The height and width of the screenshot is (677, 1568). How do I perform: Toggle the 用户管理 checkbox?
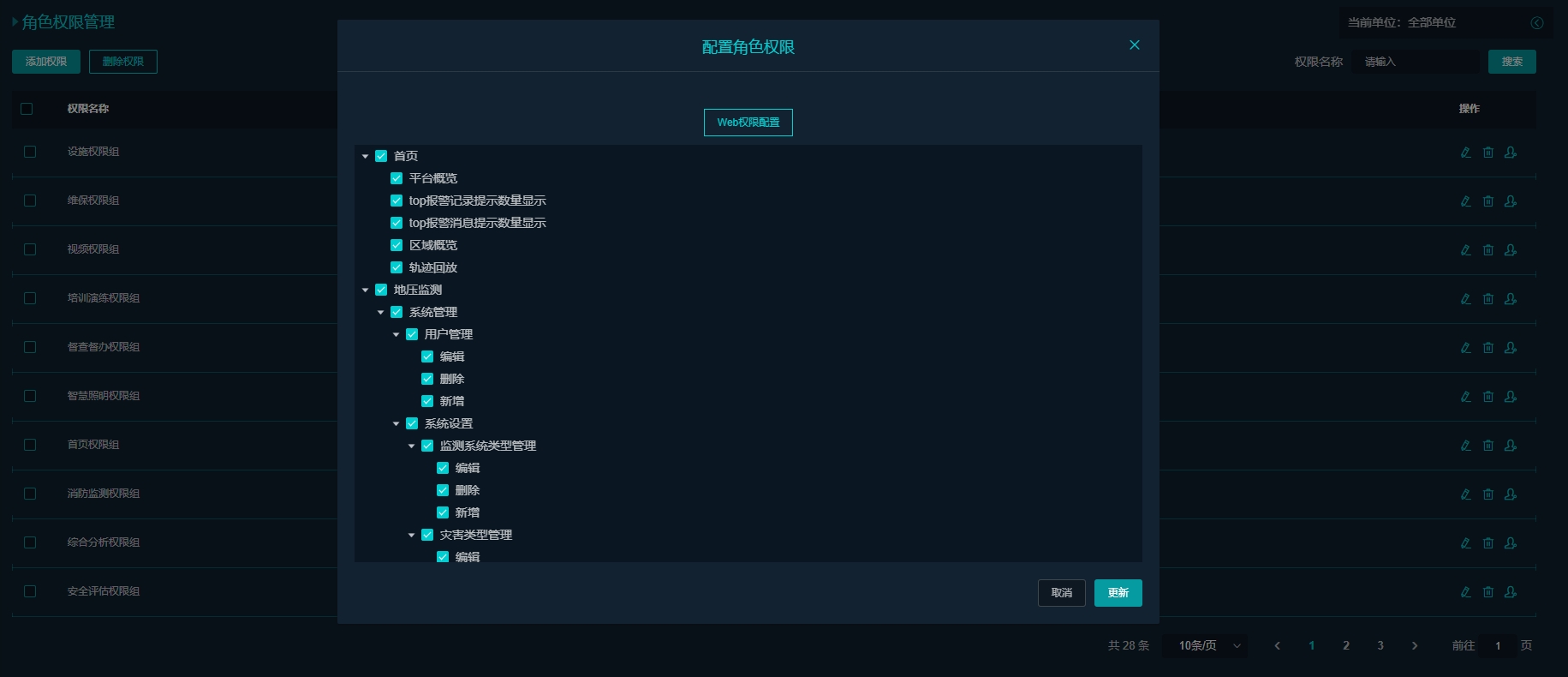412,334
